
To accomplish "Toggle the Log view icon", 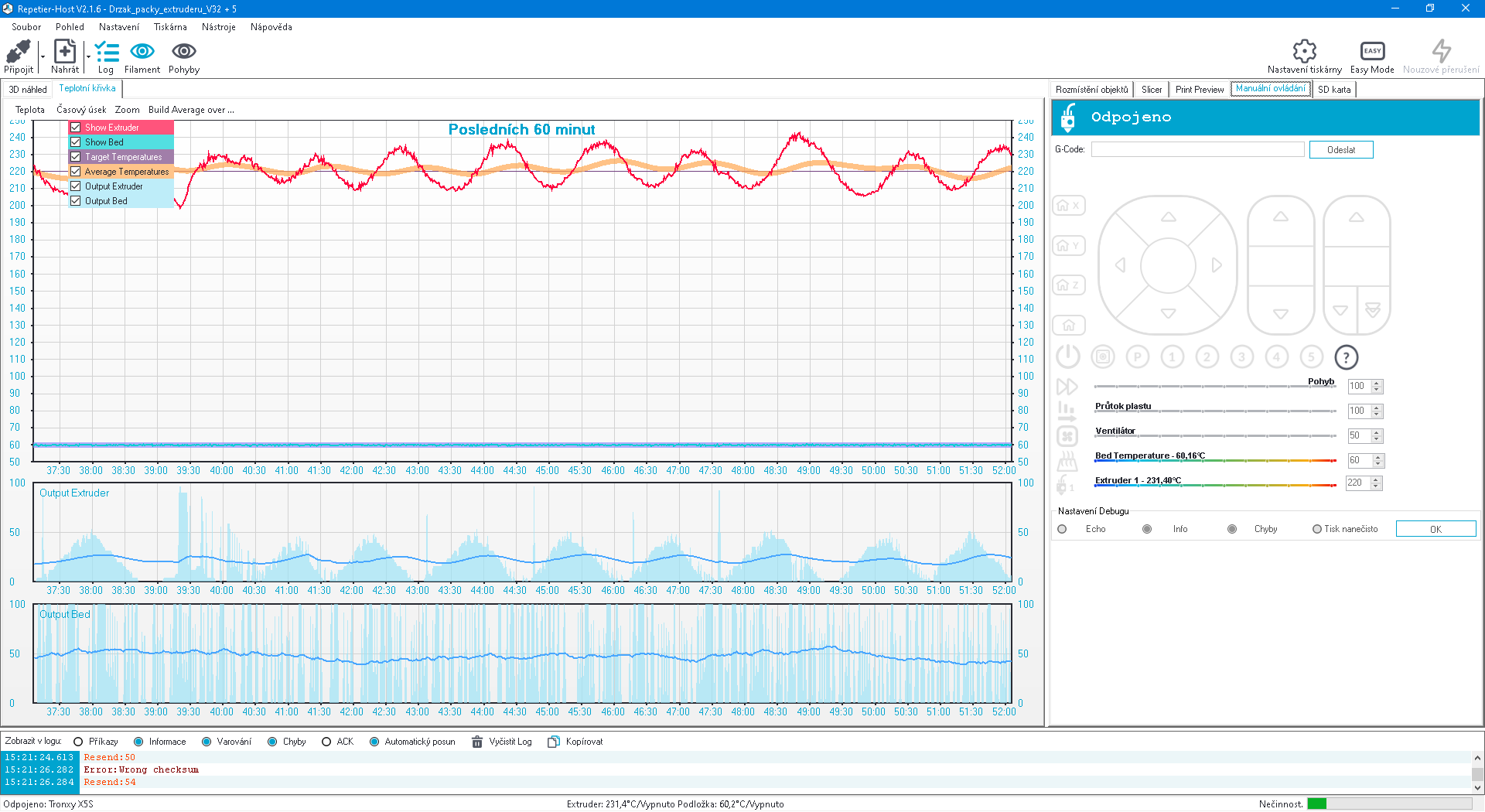I will click(106, 53).
